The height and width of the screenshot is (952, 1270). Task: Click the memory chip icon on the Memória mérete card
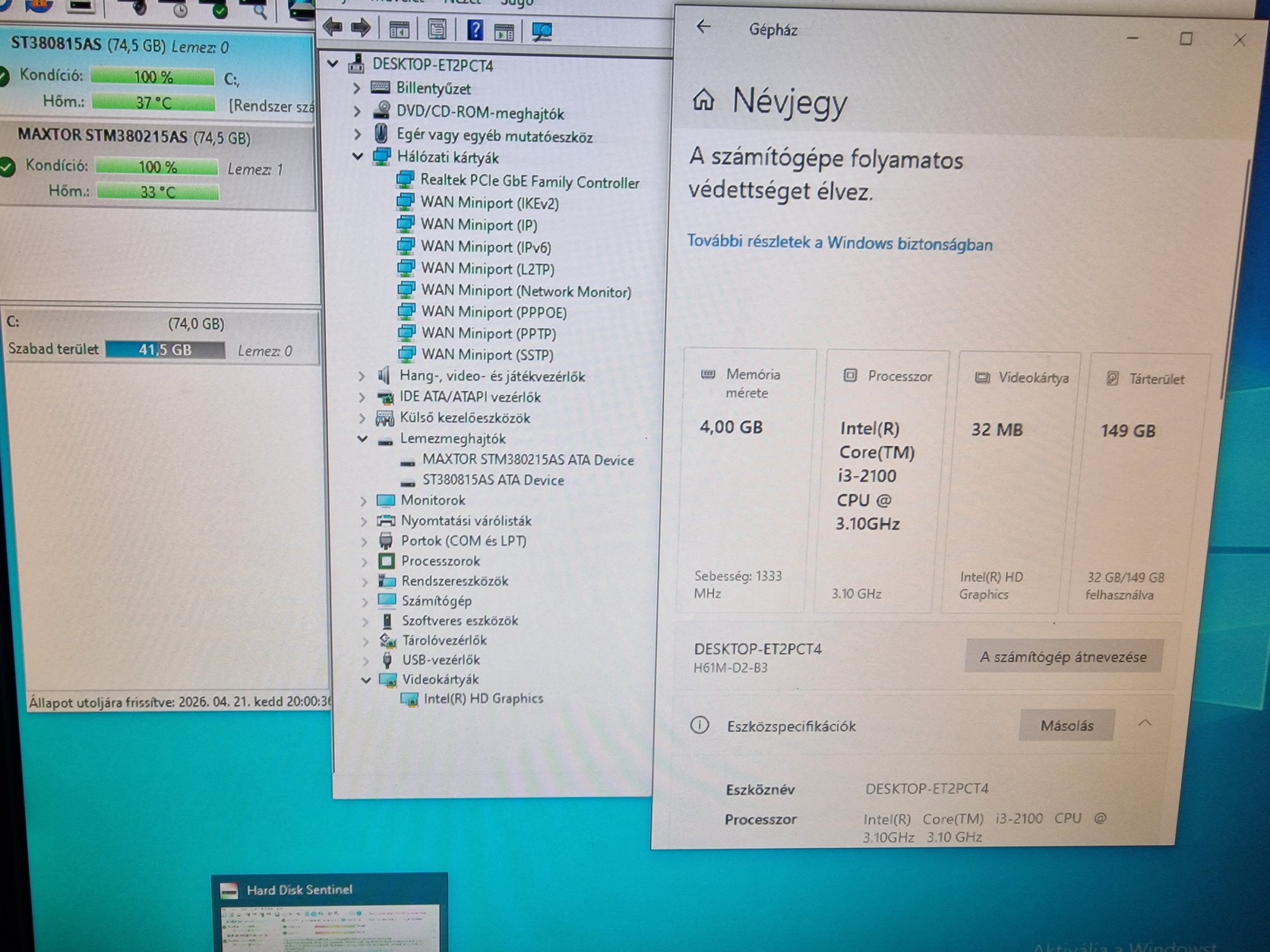[708, 374]
